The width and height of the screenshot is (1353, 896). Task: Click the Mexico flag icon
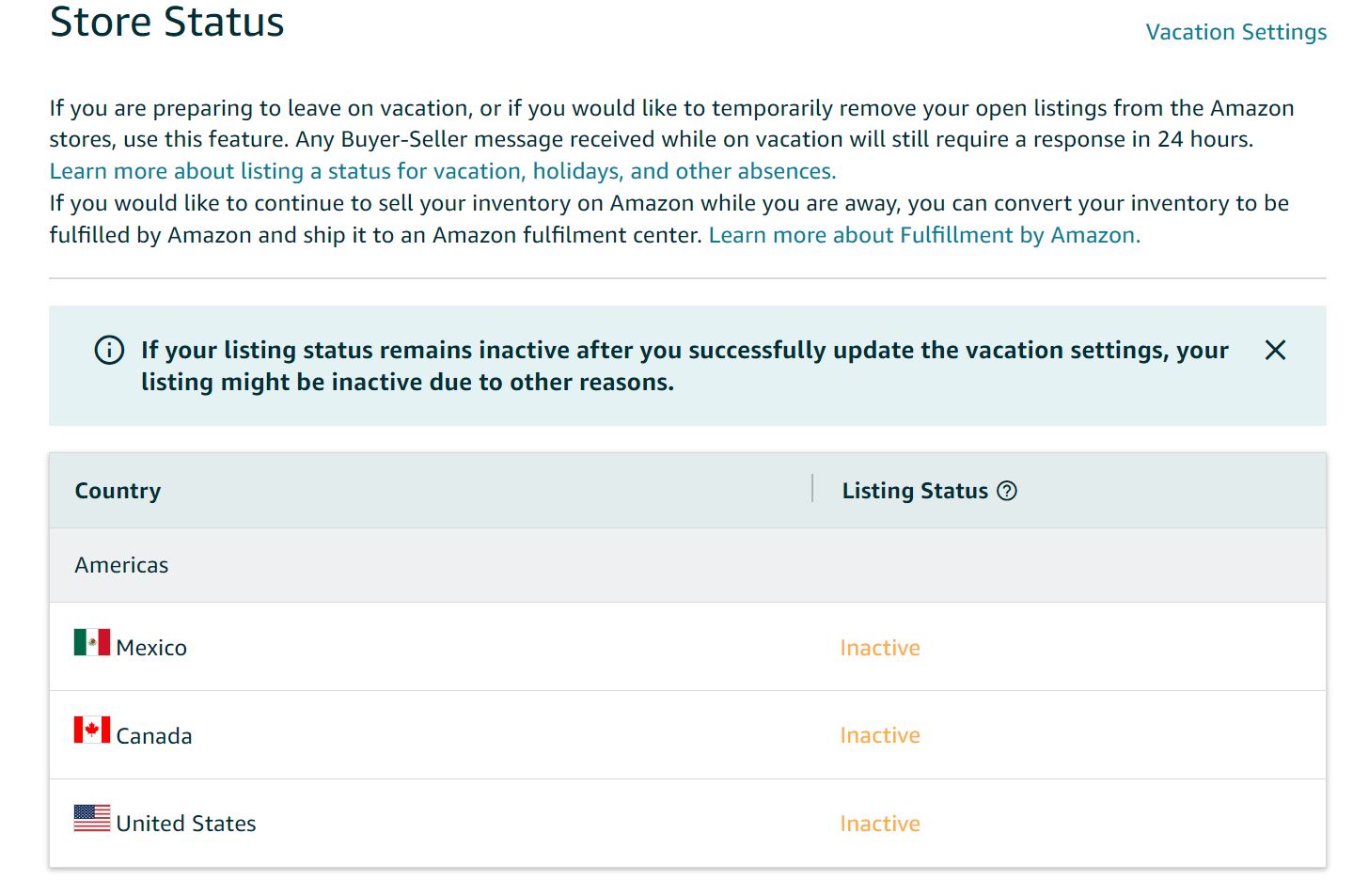92,642
